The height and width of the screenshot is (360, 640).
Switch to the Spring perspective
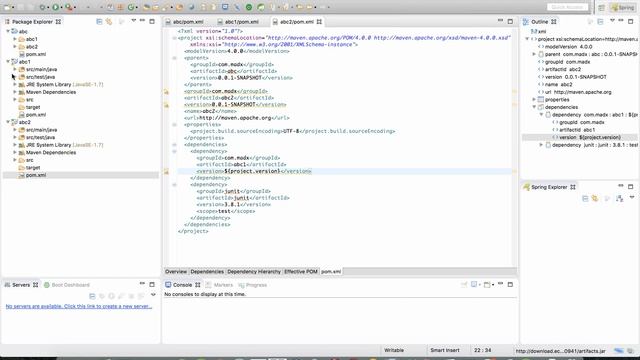click(x=622, y=8)
